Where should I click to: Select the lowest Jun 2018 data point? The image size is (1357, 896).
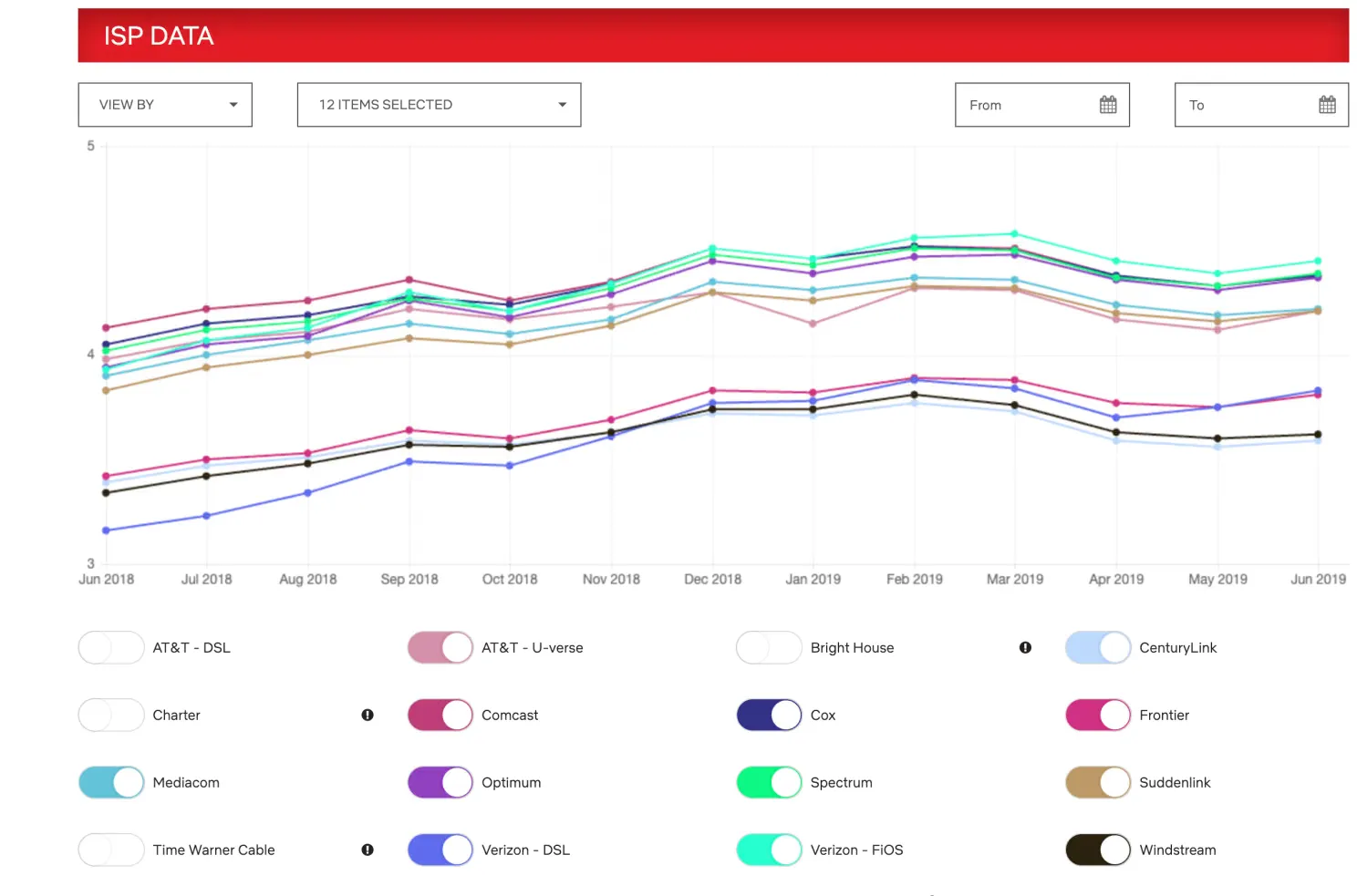[106, 530]
